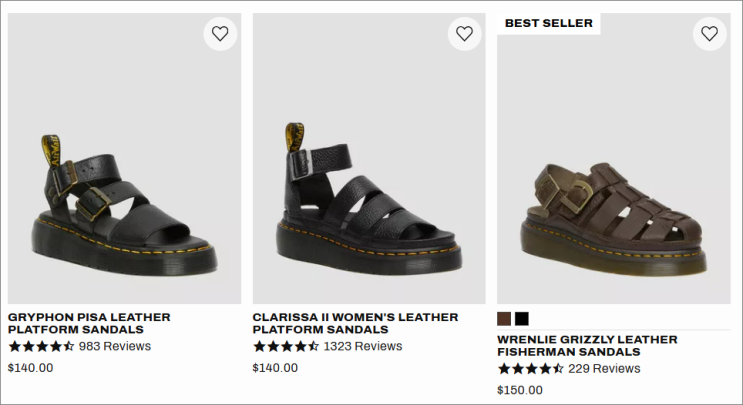Click the star rating of Wrenlie Grizzly sandals
Screen dimensions: 743x405
click(530, 368)
